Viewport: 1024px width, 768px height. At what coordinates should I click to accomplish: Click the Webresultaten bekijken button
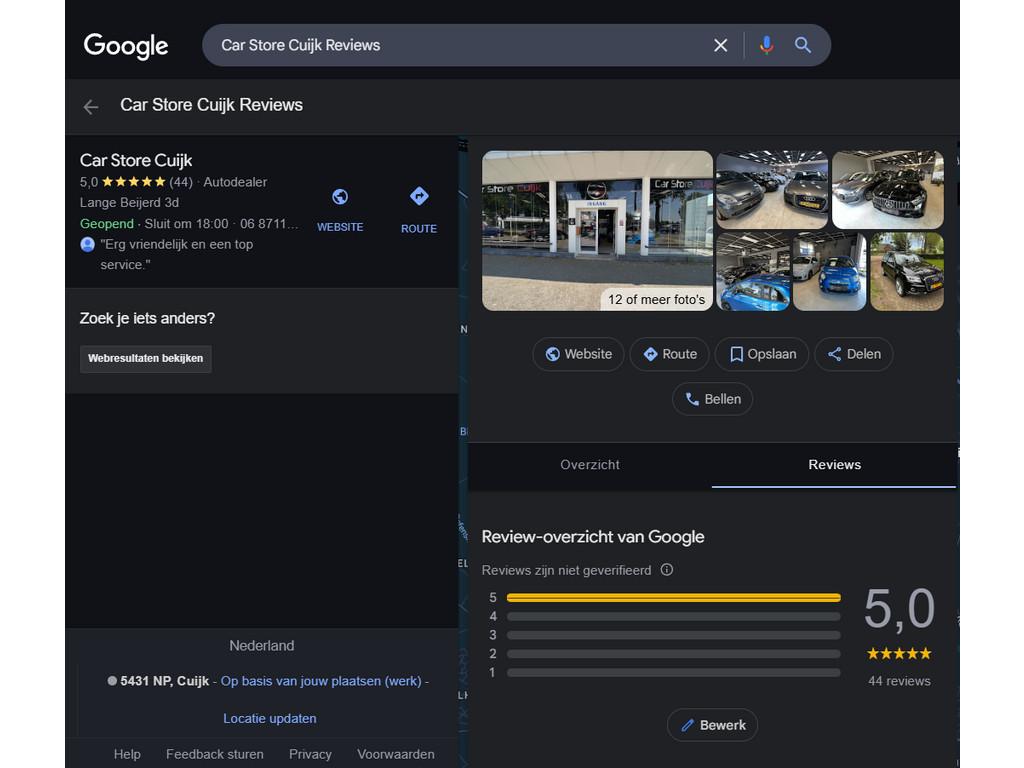146,359
